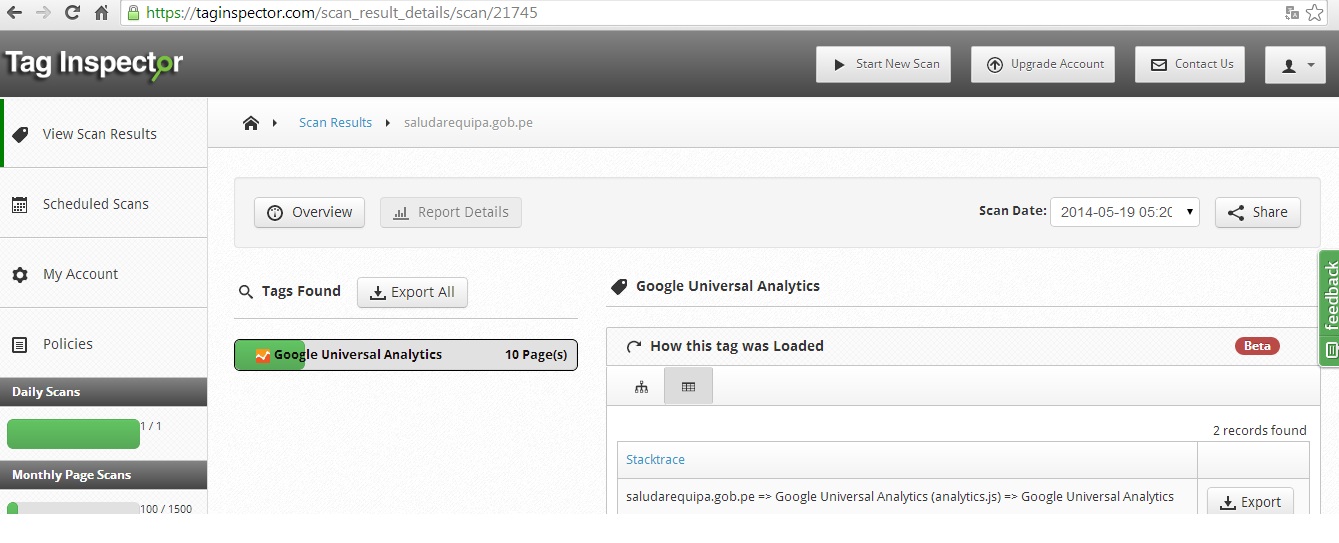Screen dimensions: 1339x543
Task: Open the green feedback side tab
Action: [1329, 308]
